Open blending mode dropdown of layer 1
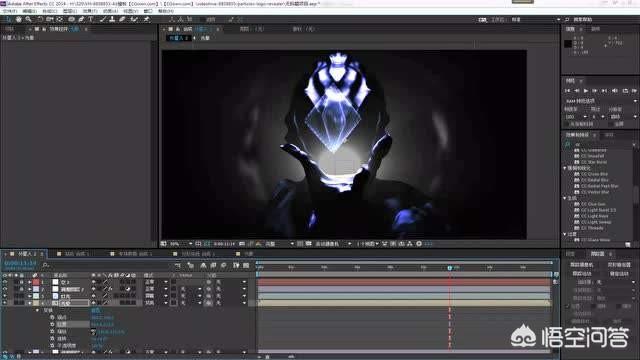Viewport: 640px width, 360px height. (156, 282)
